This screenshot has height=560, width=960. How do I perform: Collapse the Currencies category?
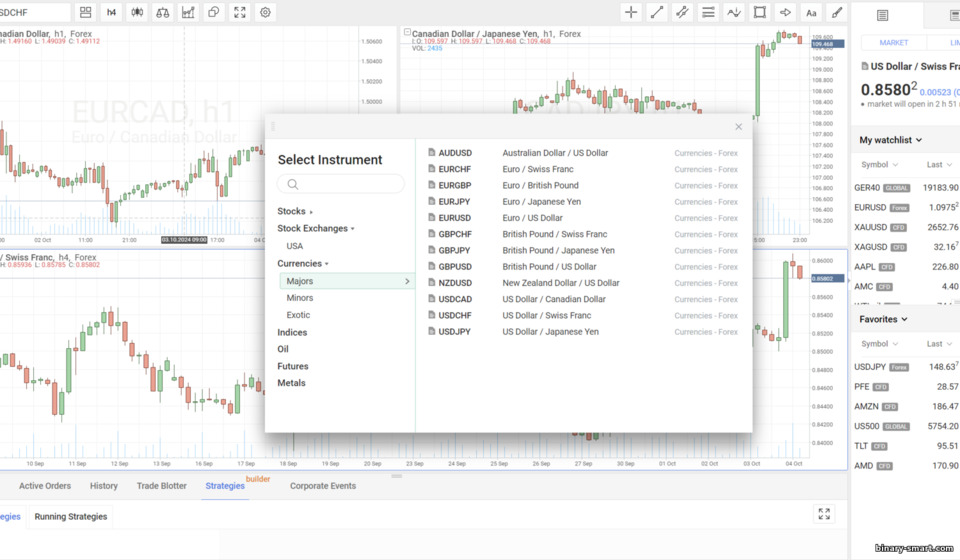pos(302,263)
